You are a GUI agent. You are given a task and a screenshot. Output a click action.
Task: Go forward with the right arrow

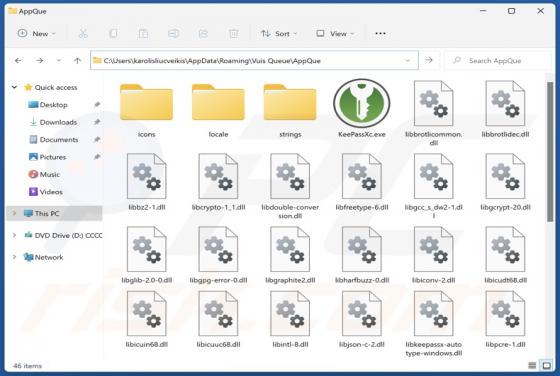pos(40,61)
